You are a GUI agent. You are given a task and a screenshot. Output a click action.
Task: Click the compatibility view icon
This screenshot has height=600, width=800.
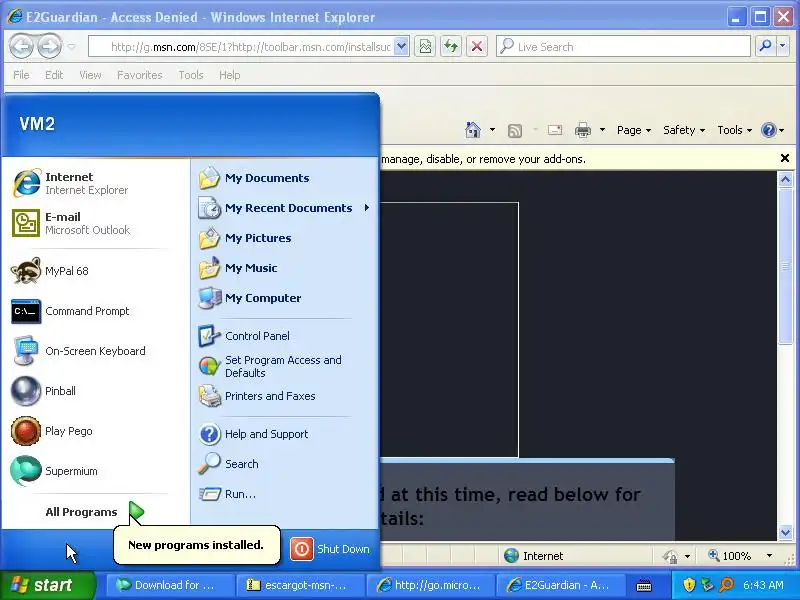pos(425,47)
